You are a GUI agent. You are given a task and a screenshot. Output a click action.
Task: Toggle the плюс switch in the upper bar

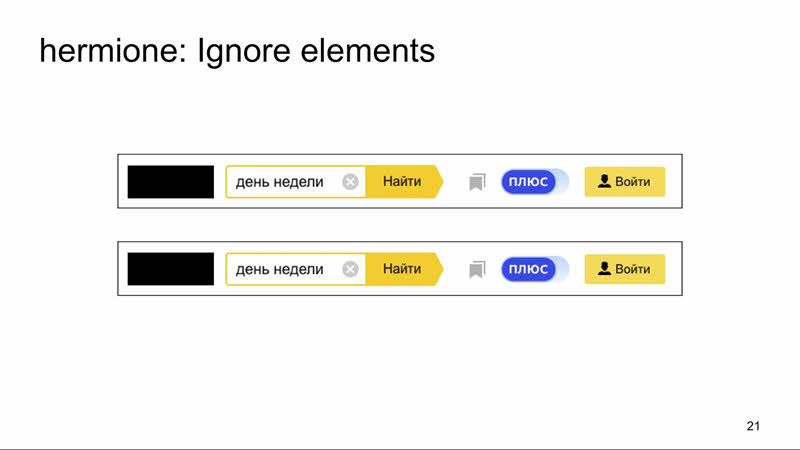[x=535, y=182]
